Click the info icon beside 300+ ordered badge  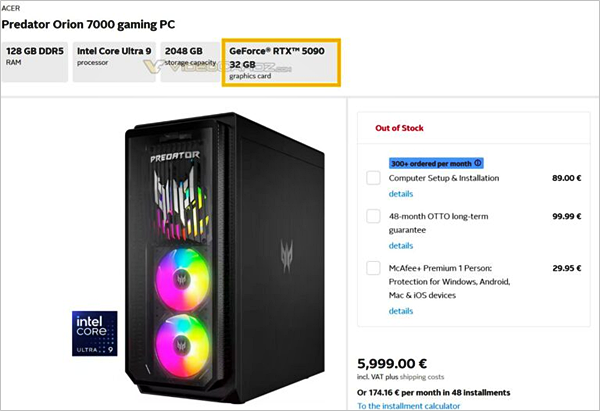[x=477, y=163]
